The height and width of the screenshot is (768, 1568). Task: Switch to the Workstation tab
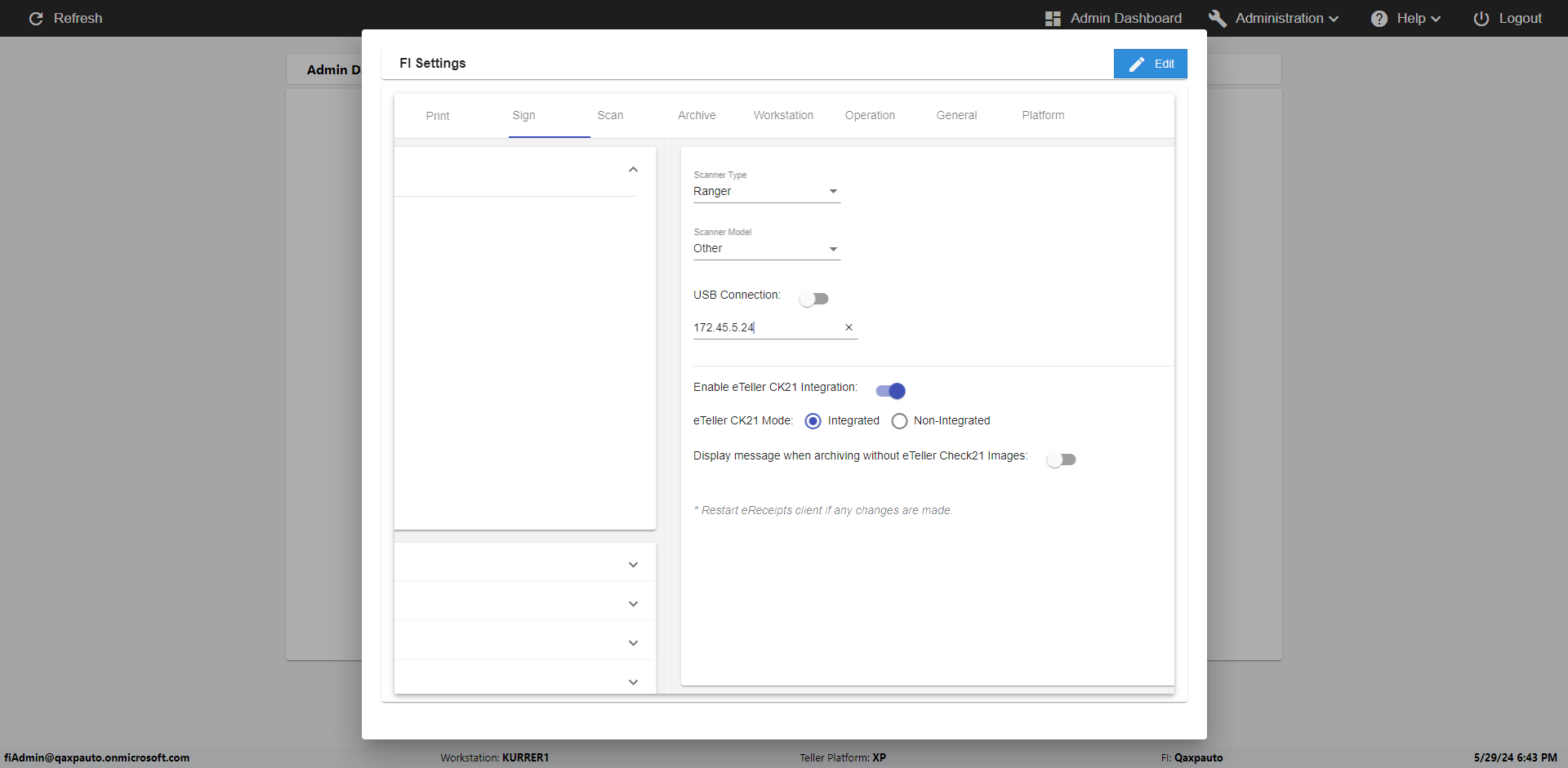click(x=783, y=115)
